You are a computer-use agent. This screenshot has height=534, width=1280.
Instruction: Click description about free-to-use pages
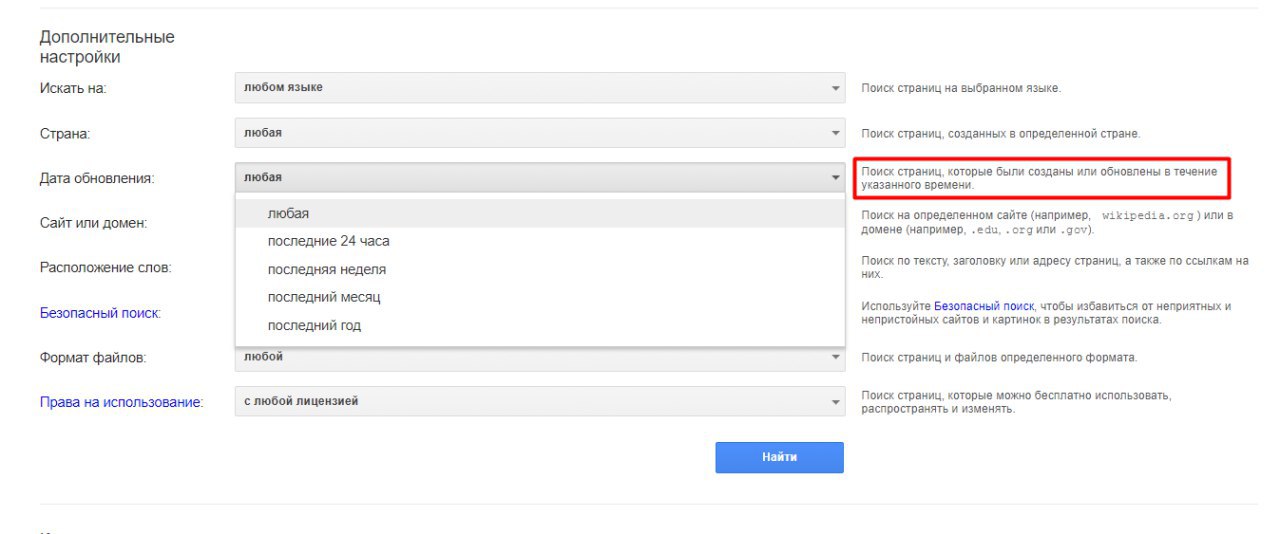1016,402
